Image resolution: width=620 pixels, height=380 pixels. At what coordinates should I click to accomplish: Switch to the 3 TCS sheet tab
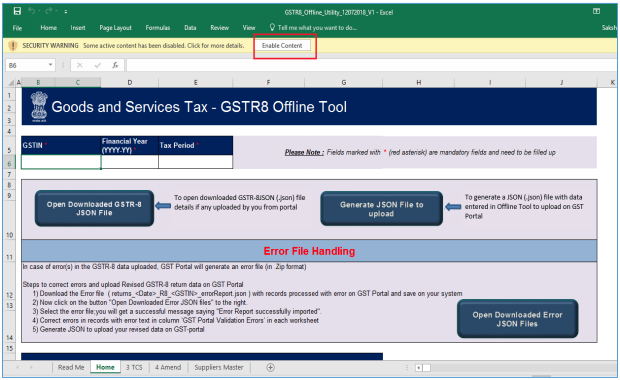coord(134,367)
